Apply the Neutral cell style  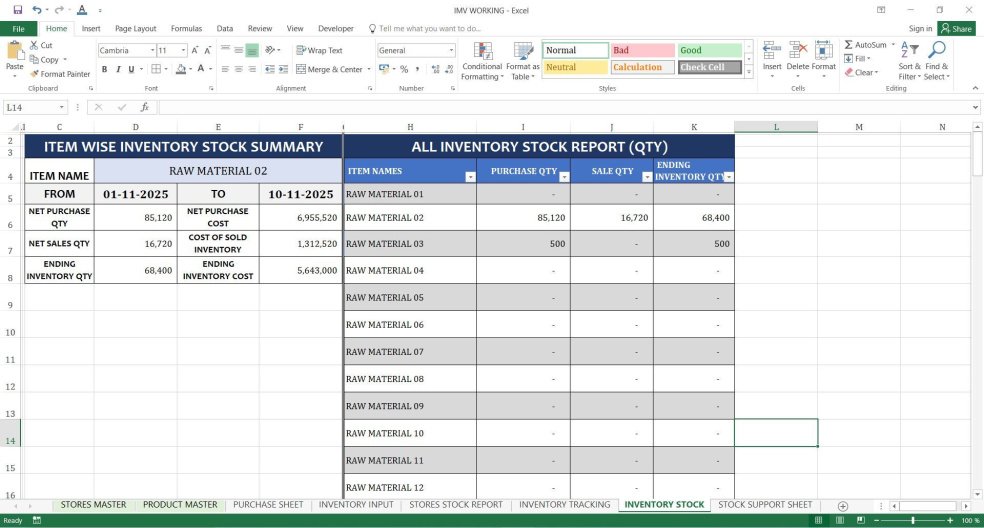click(x=575, y=67)
